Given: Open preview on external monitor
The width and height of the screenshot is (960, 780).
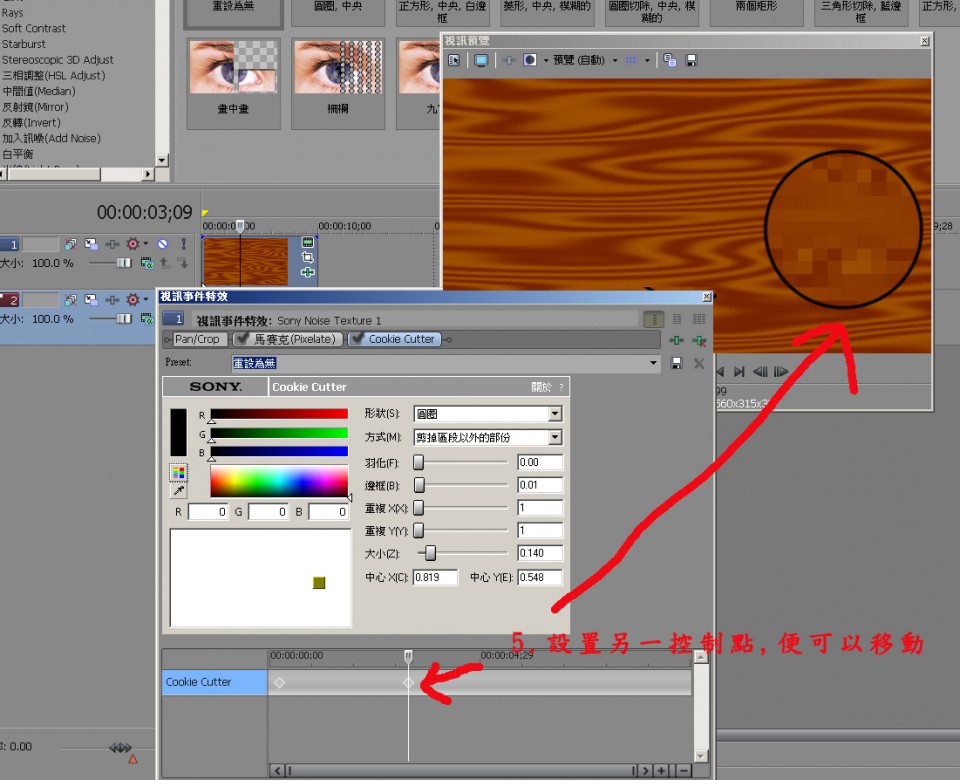Looking at the screenshot, I should click(x=481, y=61).
